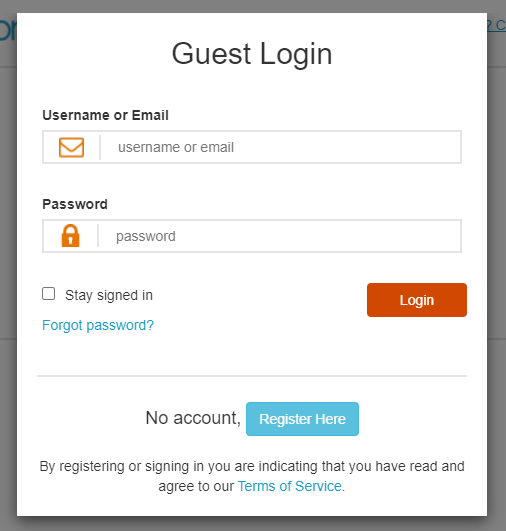Click the 'No account,' text
This screenshot has width=506, height=531.
193,418
